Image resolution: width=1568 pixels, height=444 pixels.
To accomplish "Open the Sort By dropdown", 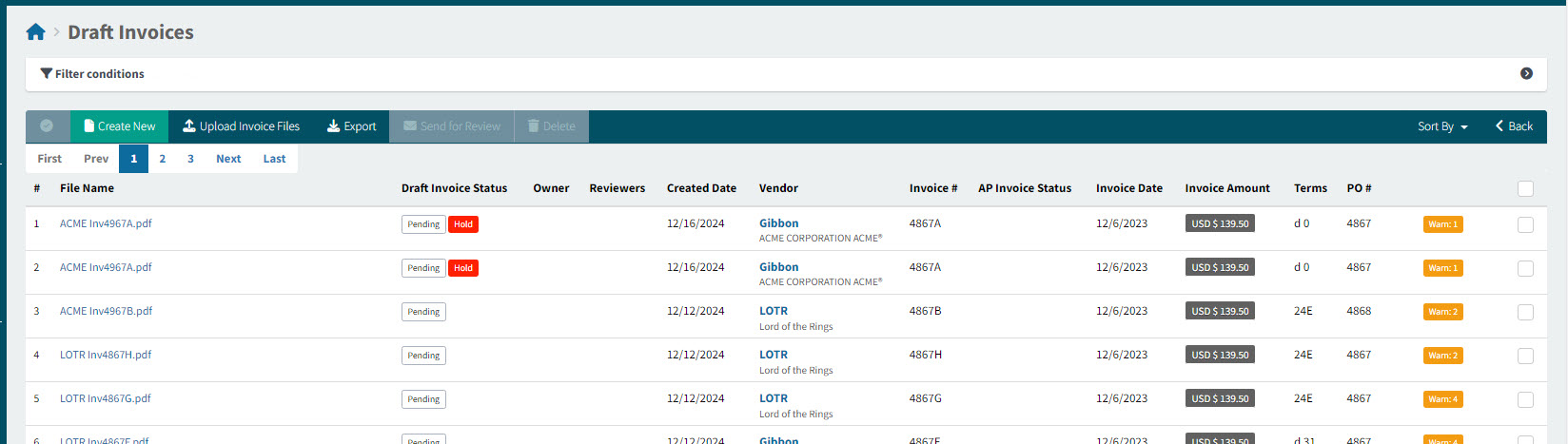I will click(1442, 126).
